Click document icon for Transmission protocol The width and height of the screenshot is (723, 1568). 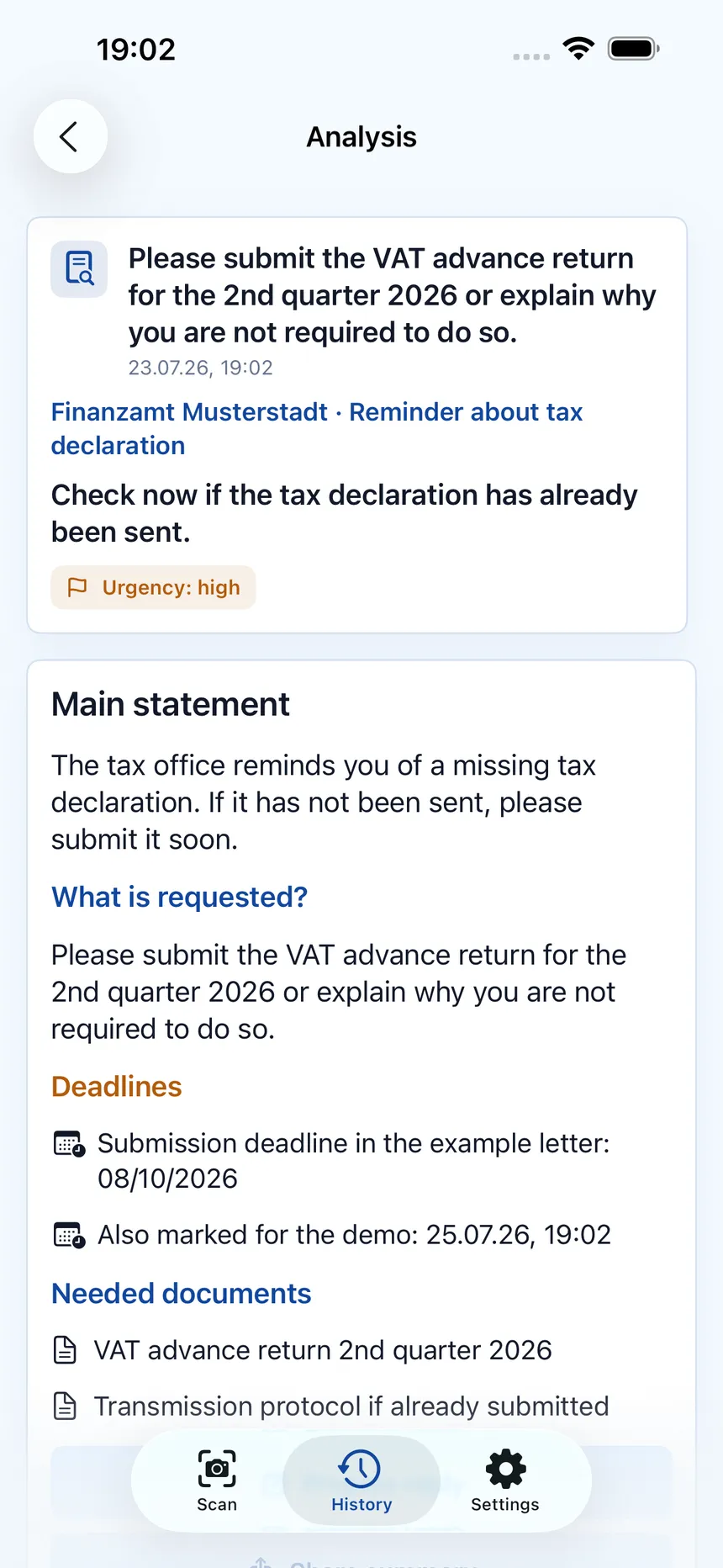click(x=65, y=1406)
